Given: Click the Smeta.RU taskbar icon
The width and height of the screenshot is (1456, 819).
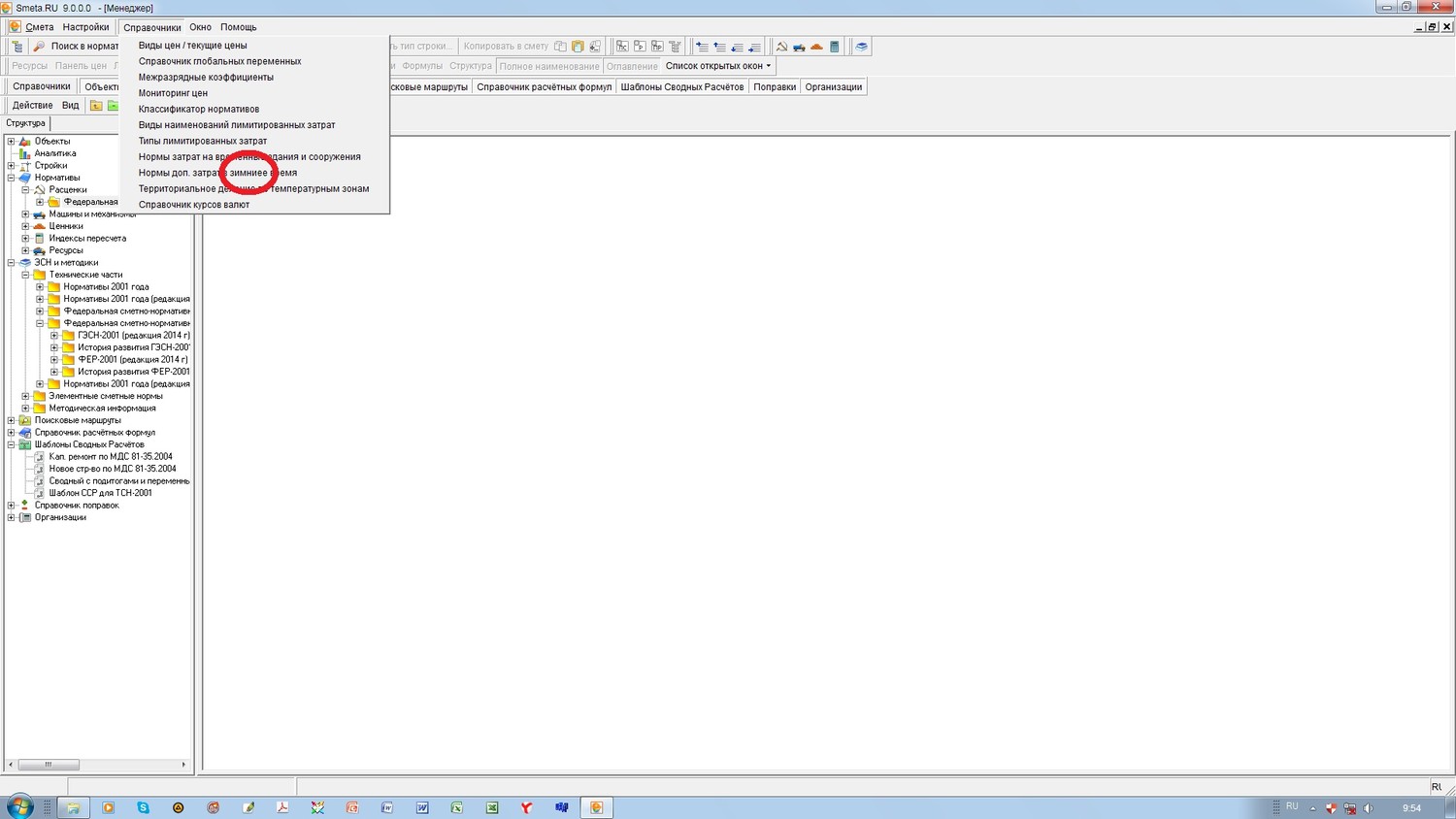Looking at the screenshot, I should [x=596, y=807].
